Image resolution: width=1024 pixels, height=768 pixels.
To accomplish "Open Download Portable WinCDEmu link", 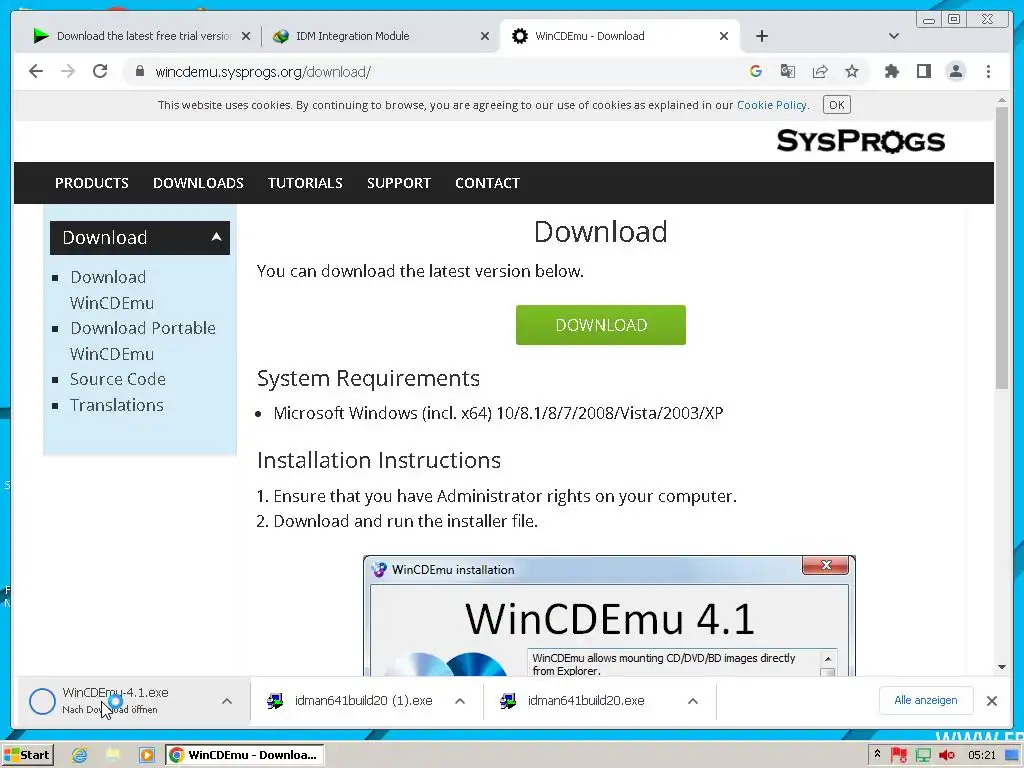I will coord(142,340).
